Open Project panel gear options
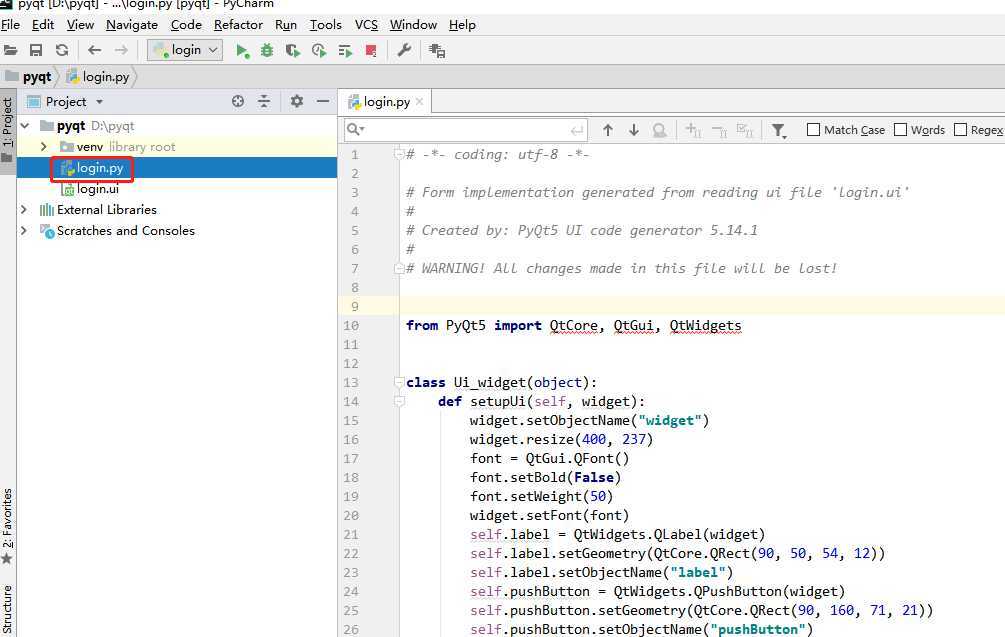The height and width of the screenshot is (637, 1005). pos(297,101)
